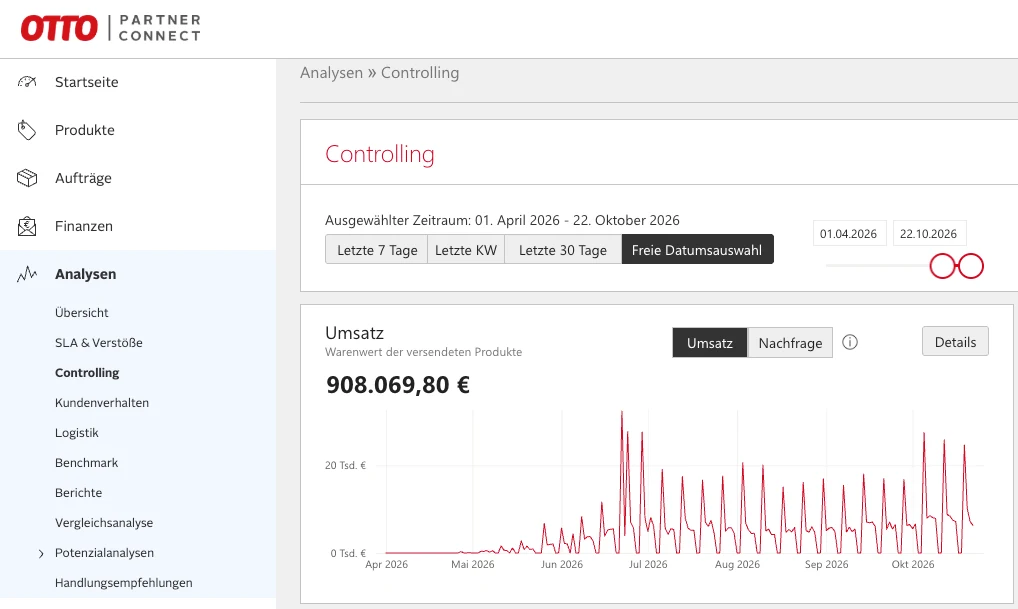1018x609 pixels.
Task: Click the Analysen breadcrumb link
Action: pyautogui.click(x=331, y=73)
